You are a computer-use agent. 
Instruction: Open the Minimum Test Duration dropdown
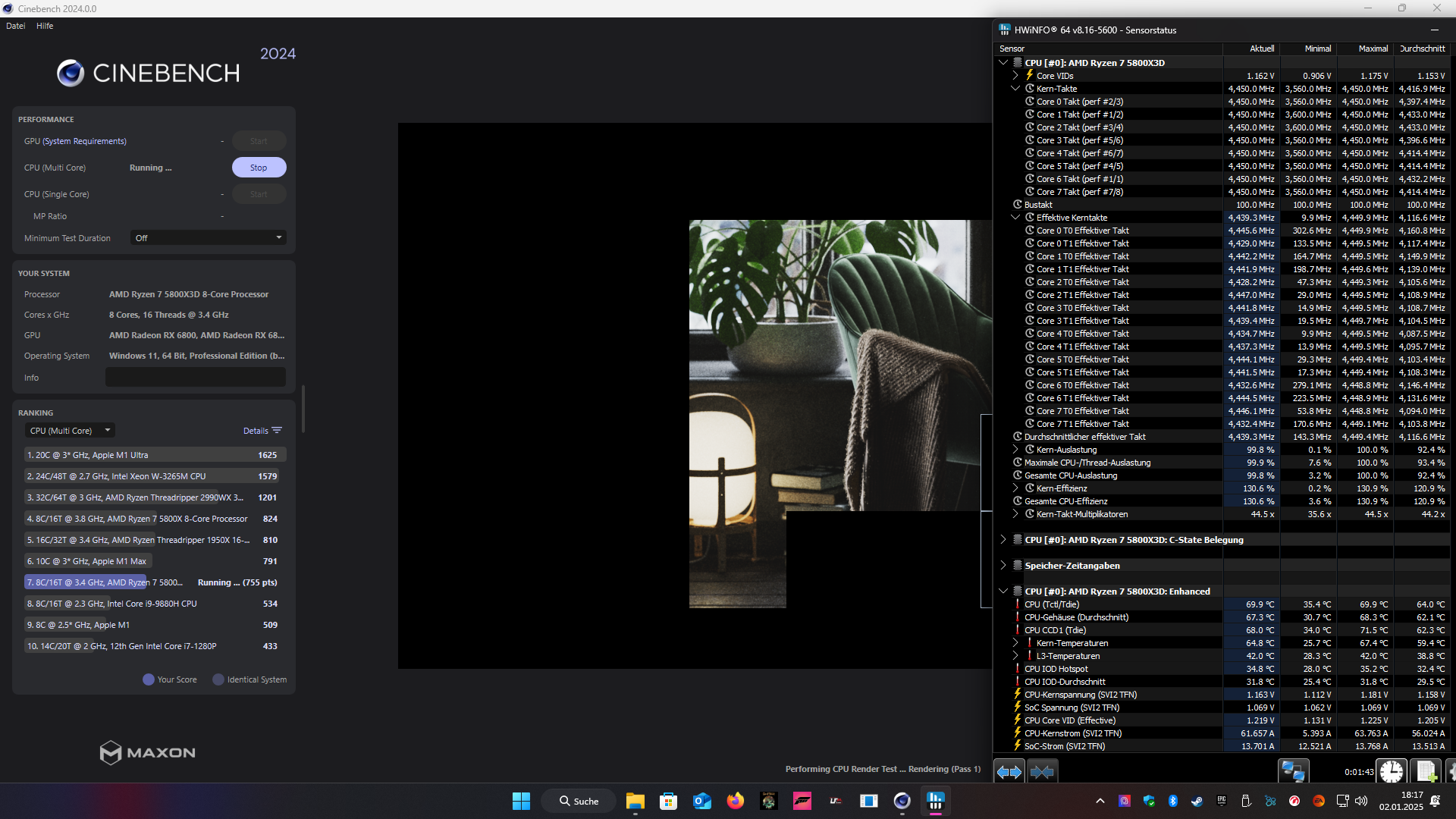[x=208, y=238]
